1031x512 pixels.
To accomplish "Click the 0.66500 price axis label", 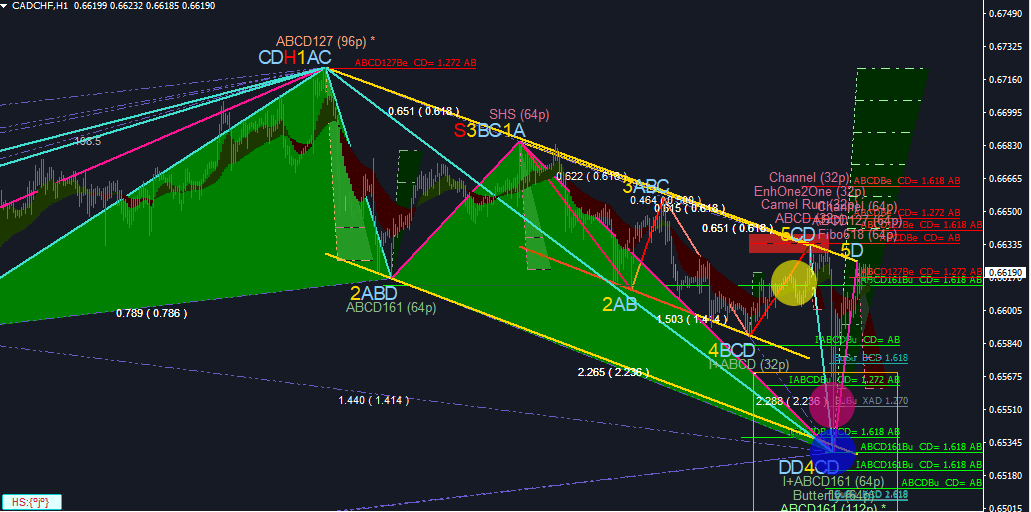I will [x=1006, y=212].
